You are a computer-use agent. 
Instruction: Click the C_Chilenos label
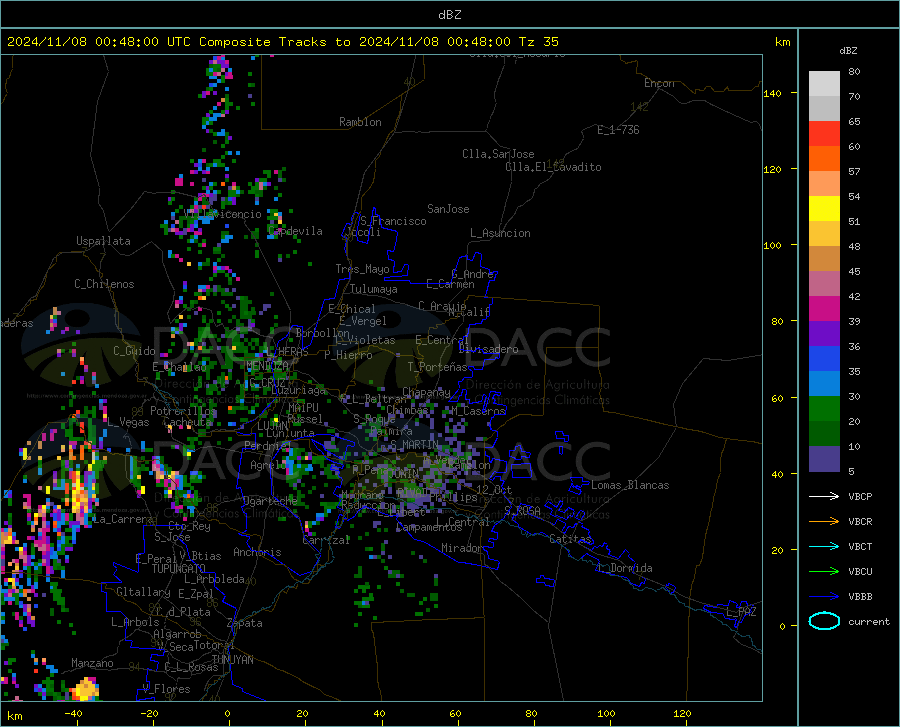click(104, 284)
